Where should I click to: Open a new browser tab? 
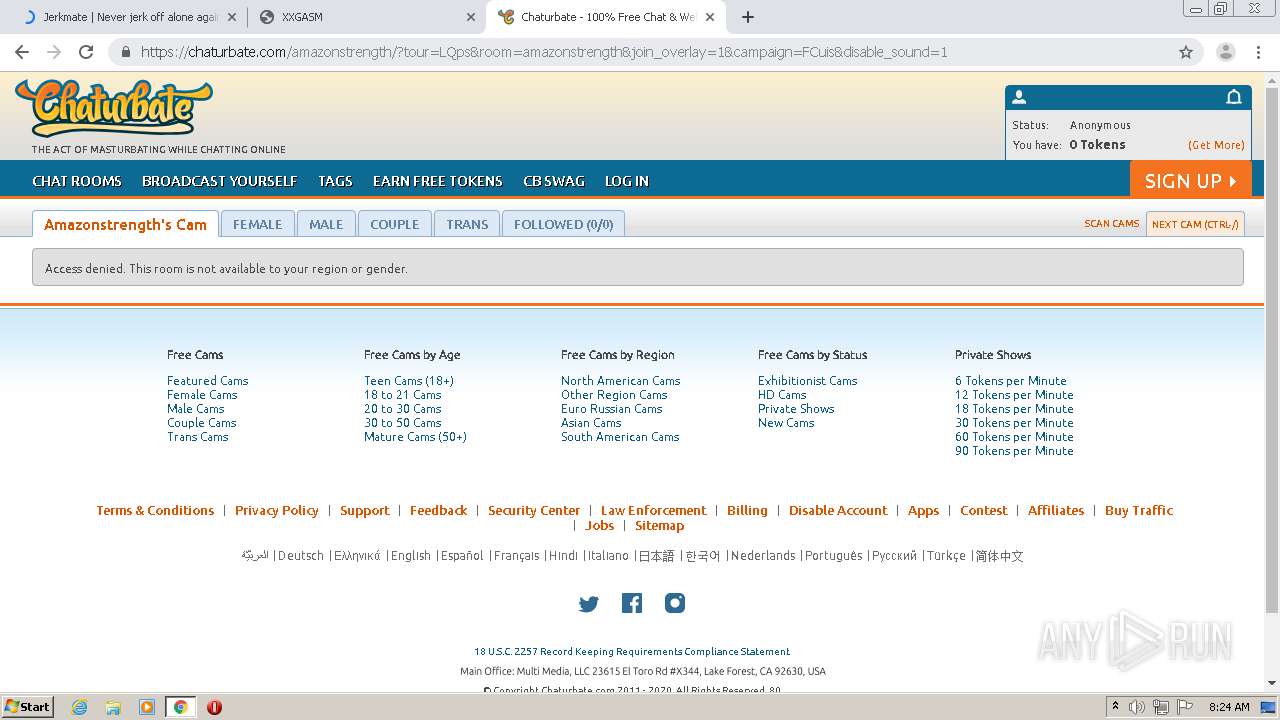tap(748, 17)
